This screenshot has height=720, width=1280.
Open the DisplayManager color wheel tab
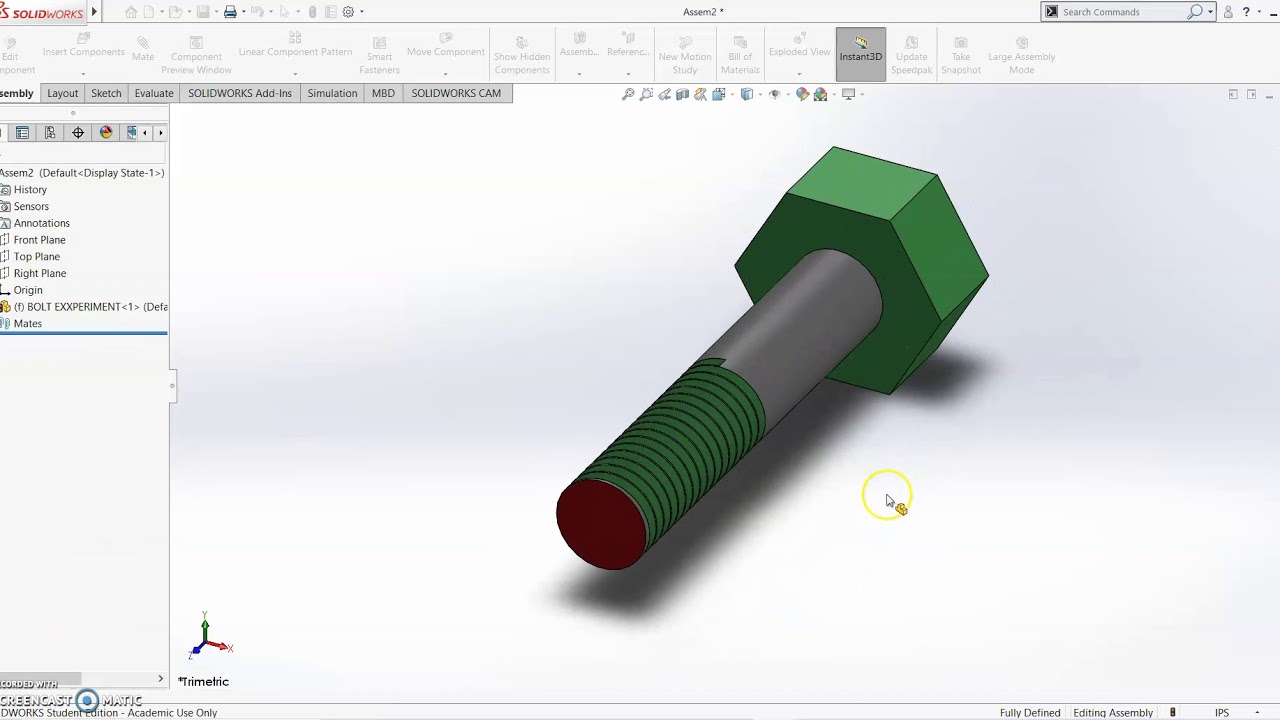point(106,132)
